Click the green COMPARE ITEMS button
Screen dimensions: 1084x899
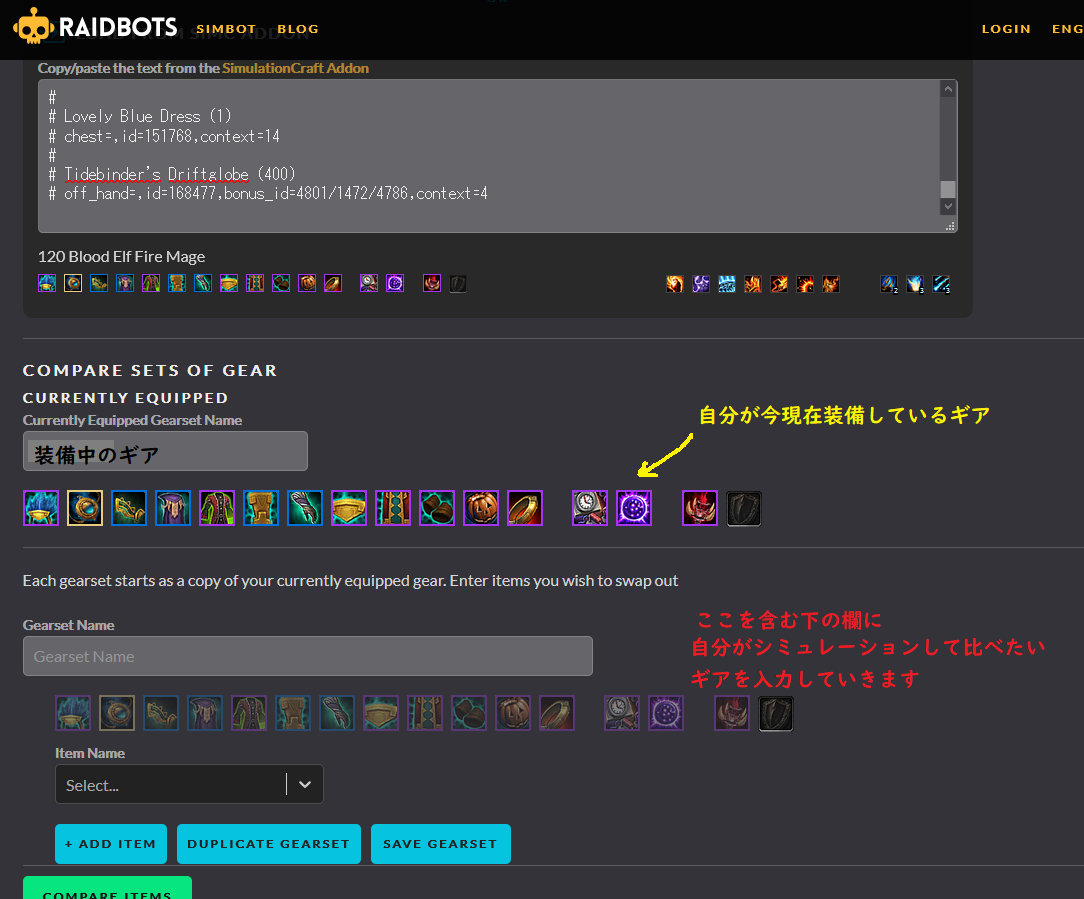coord(107,889)
